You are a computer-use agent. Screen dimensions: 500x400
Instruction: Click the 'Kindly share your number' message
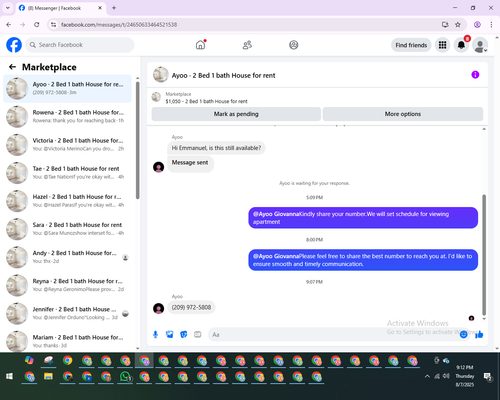click(363, 218)
